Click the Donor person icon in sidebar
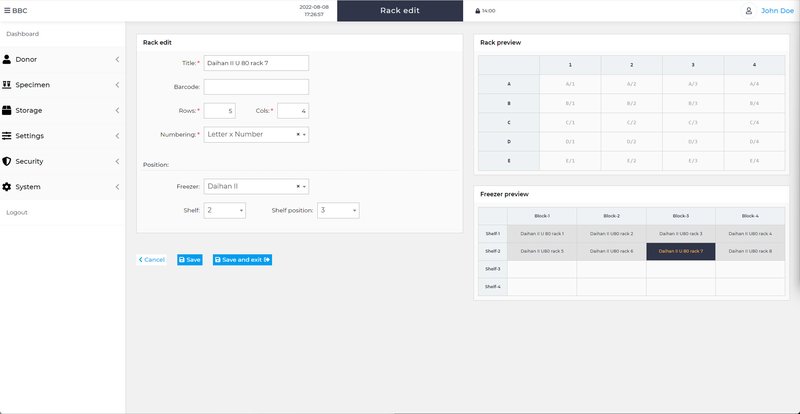This screenshot has width=800, height=414. [x=7, y=59]
